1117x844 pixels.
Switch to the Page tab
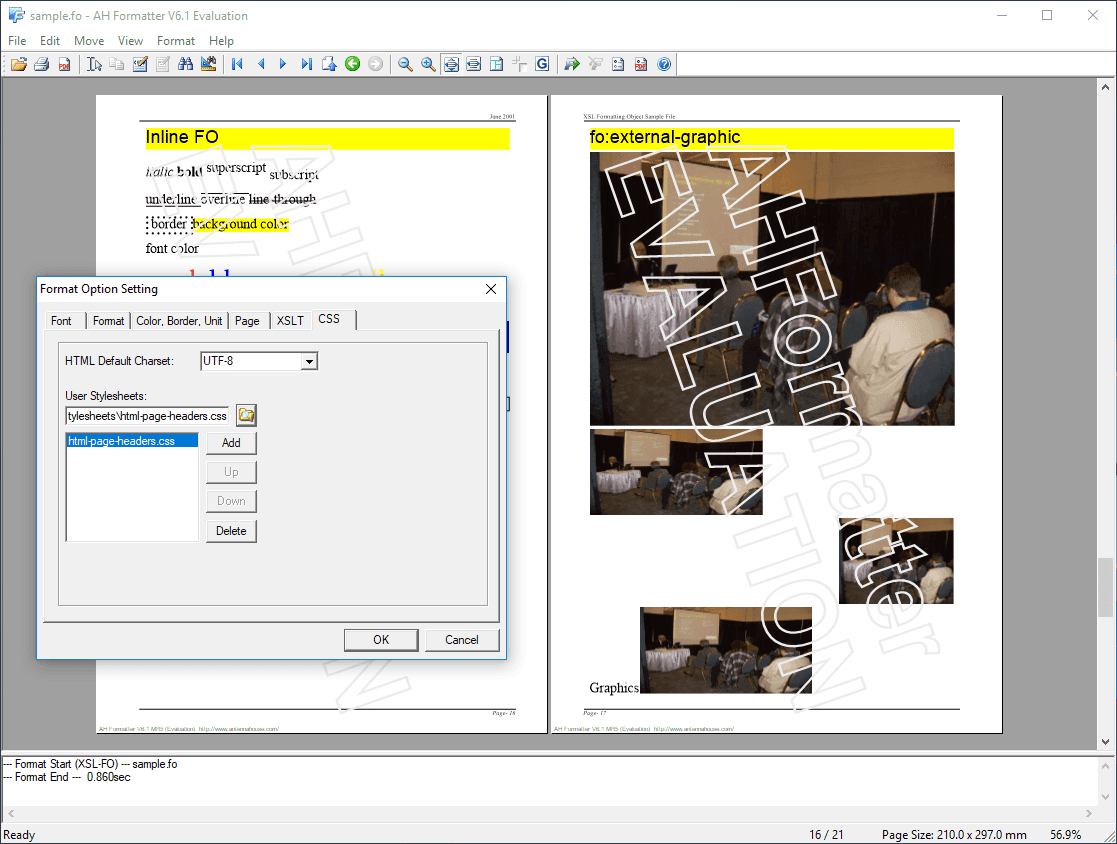coord(247,321)
